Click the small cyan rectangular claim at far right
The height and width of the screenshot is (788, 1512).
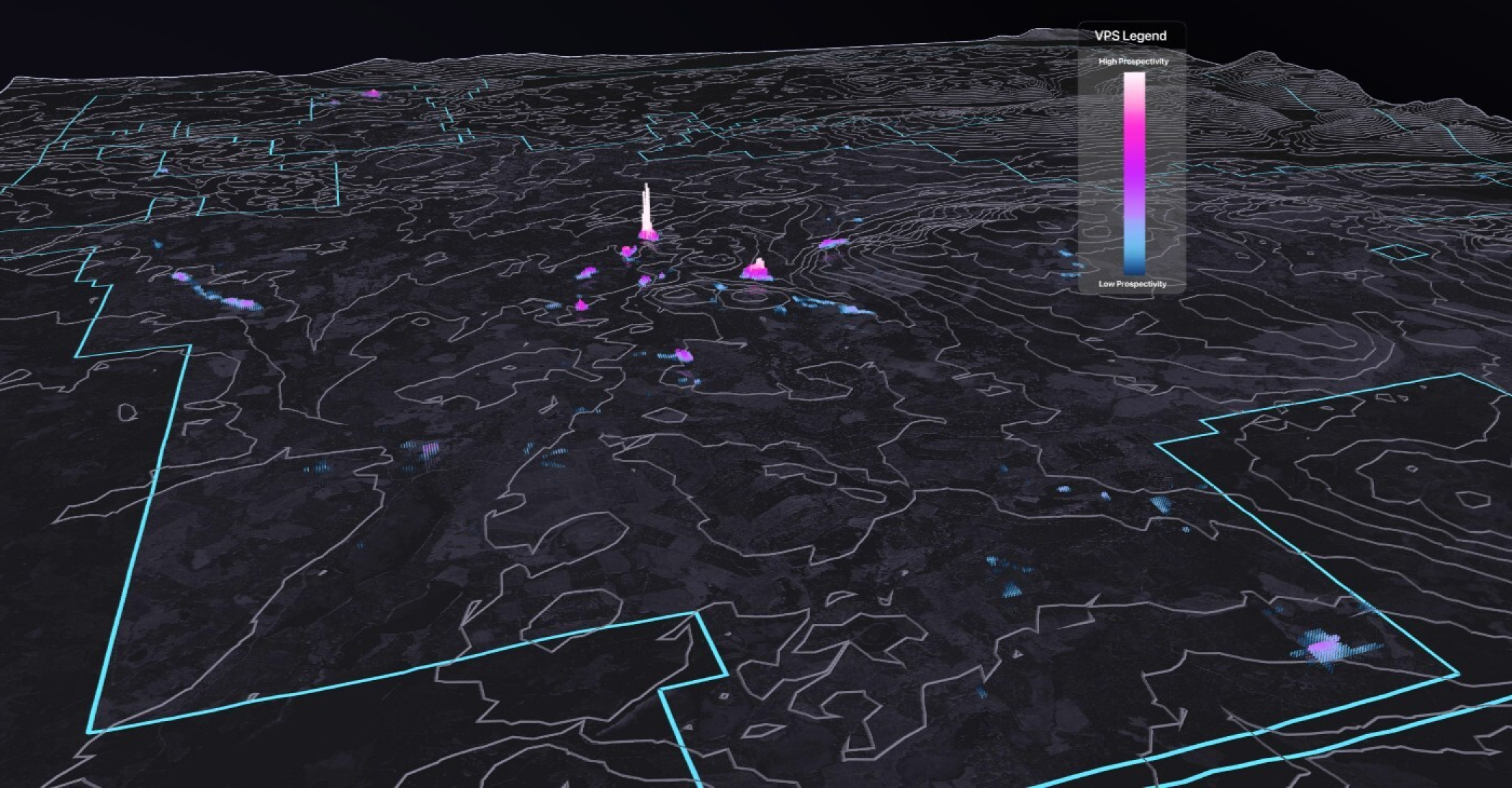tap(1400, 253)
